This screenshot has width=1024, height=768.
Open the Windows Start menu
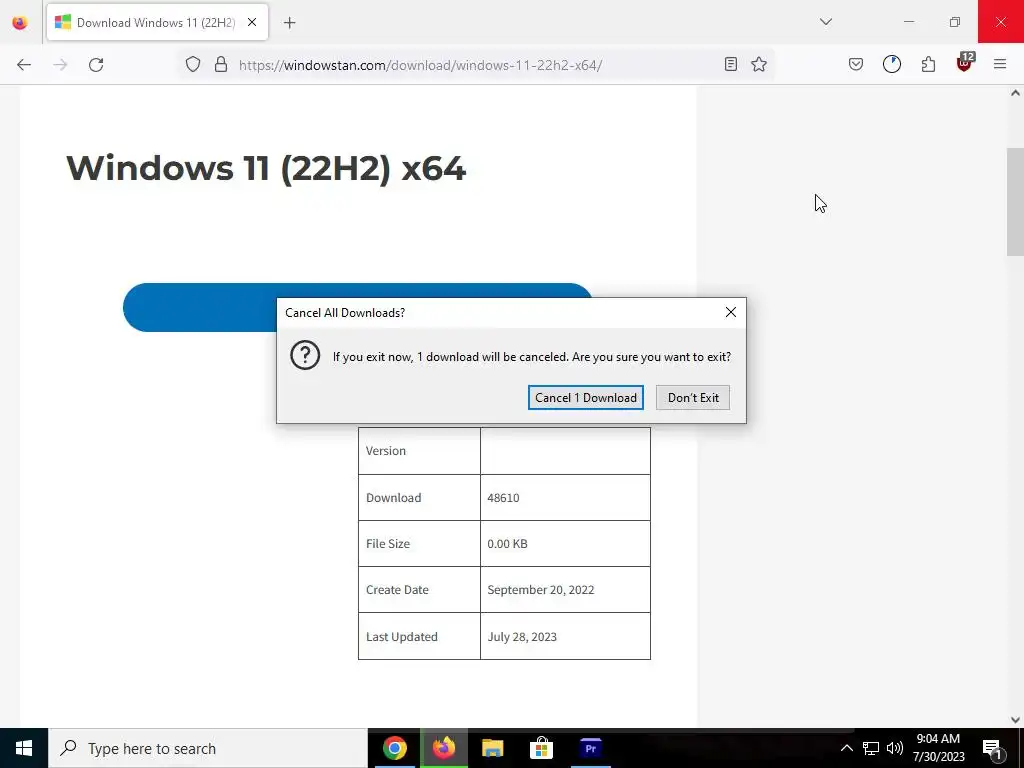(x=24, y=748)
